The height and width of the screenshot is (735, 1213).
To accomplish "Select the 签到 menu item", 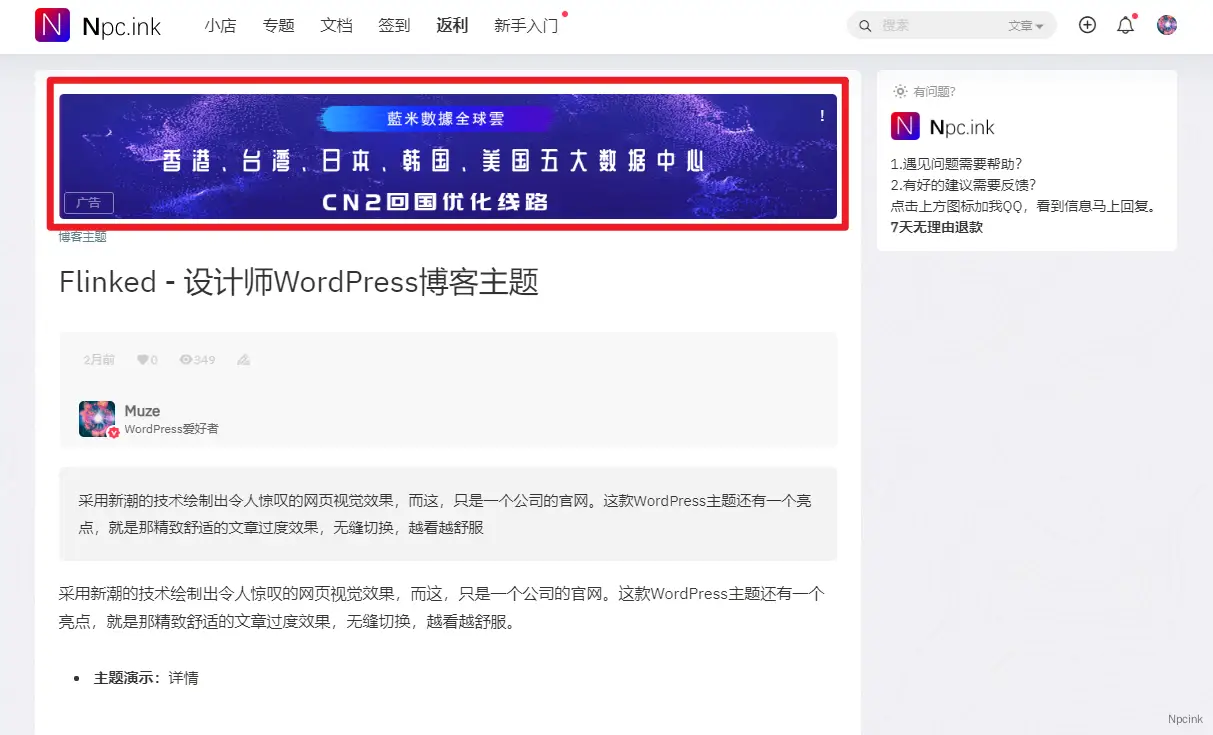I will coord(394,26).
